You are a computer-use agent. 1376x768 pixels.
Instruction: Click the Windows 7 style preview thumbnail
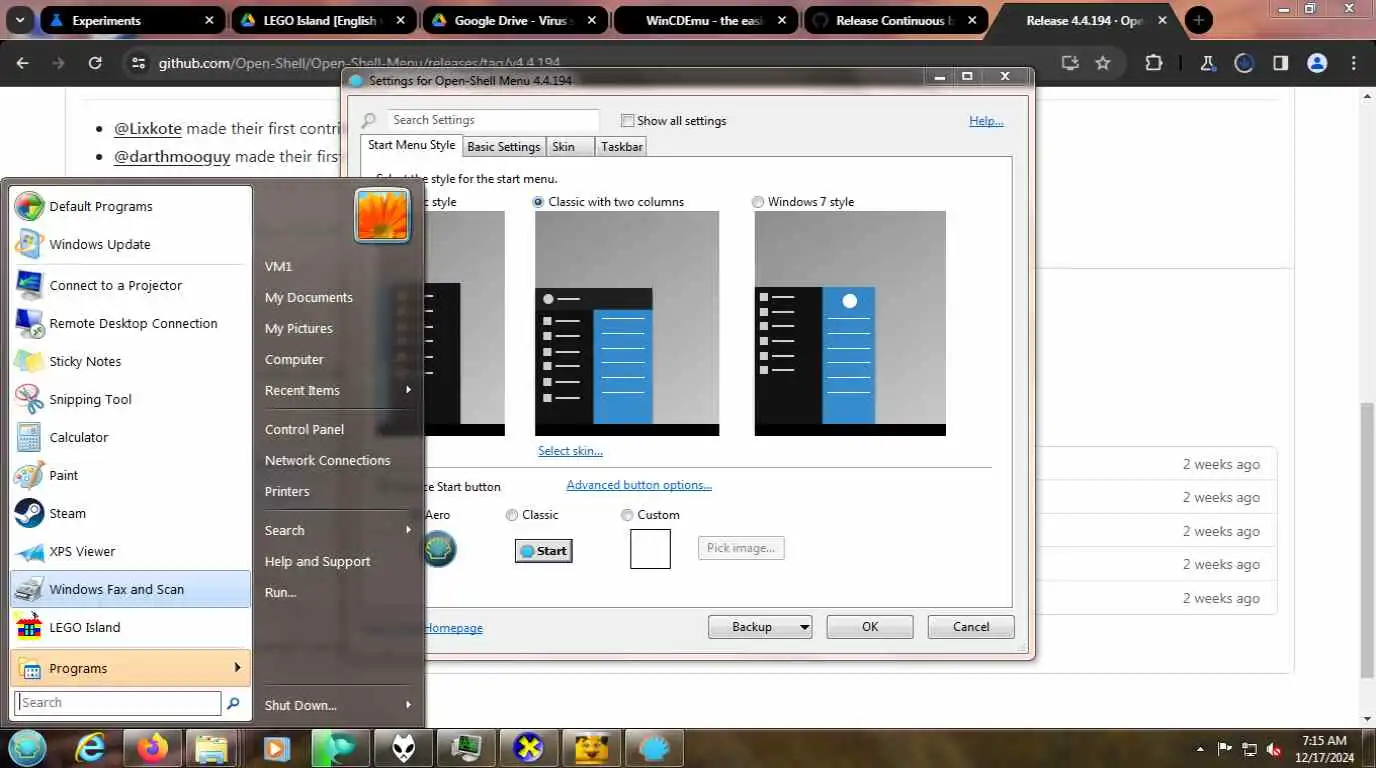coord(850,323)
